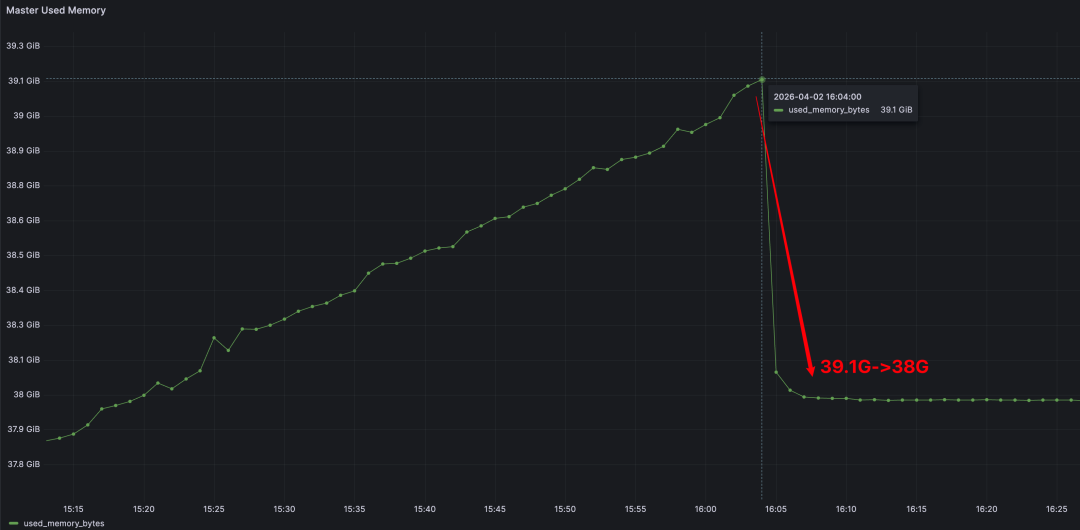Click the 39.3 GiB y-axis label
The height and width of the screenshot is (530, 1080).
click(23, 46)
